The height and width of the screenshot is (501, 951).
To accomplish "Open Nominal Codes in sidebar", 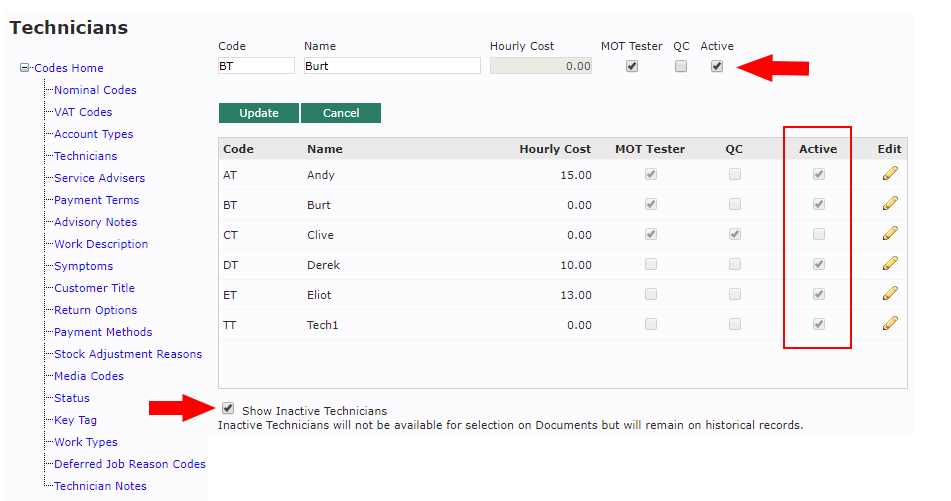I will click(x=95, y=90).
